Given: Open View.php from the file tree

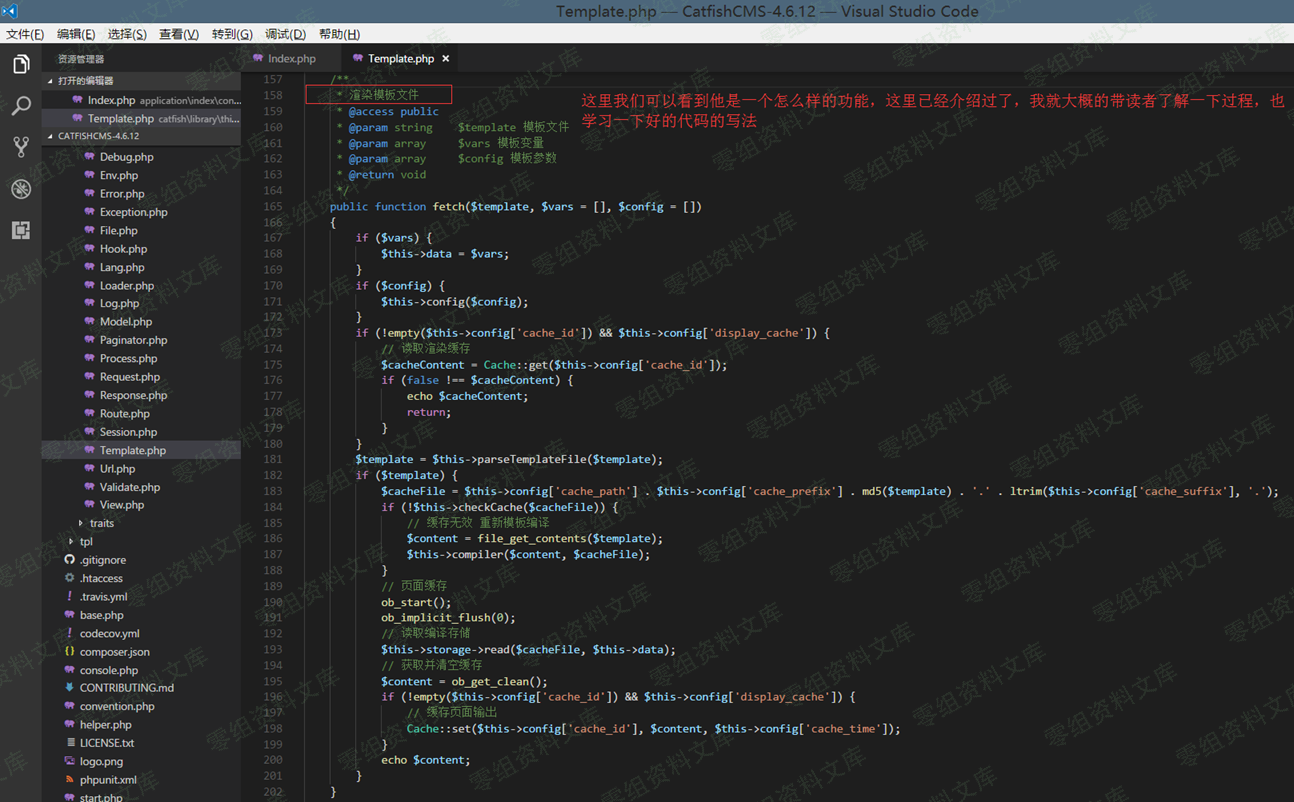Looking at the screenshot, I should (122, 505).
